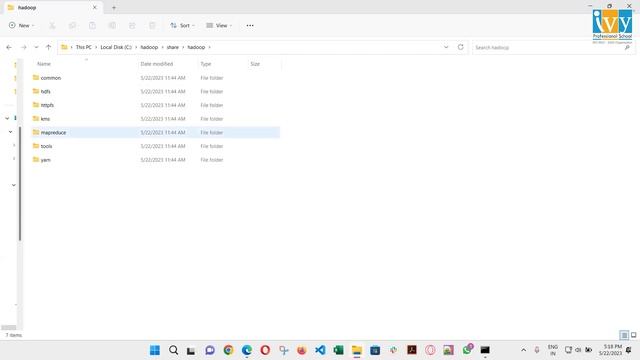Open the taskbar clock and date

click(611, 350)
